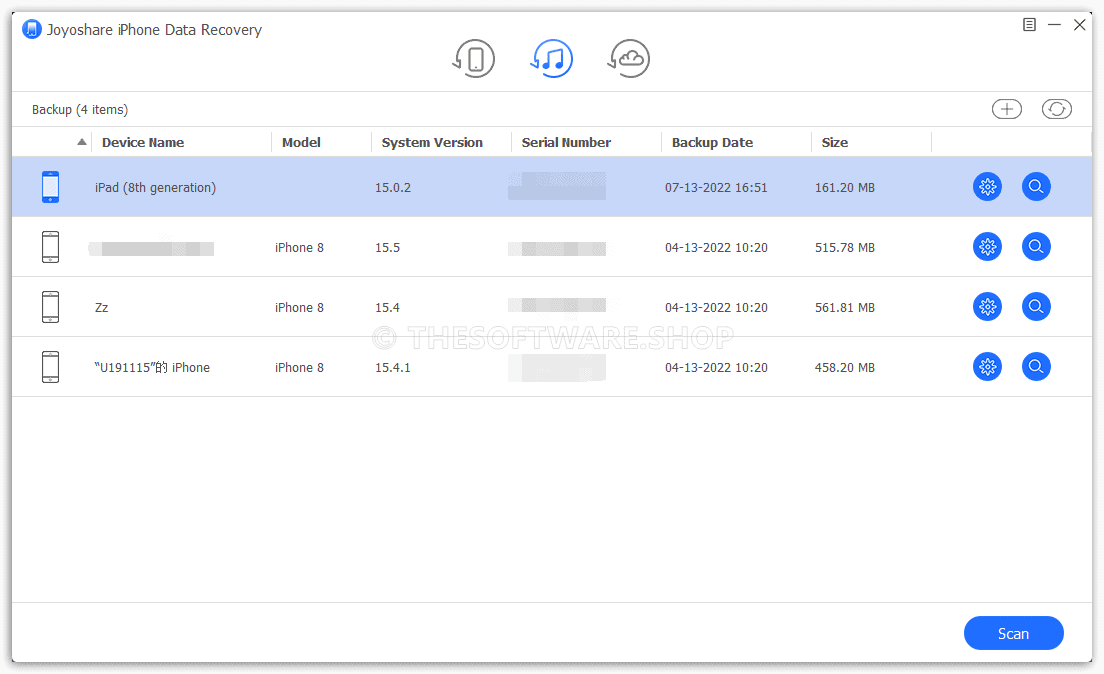This screenshot has width=1104, height=674.
Task: Sort by Backup Date column header
Action: [713, 142]
